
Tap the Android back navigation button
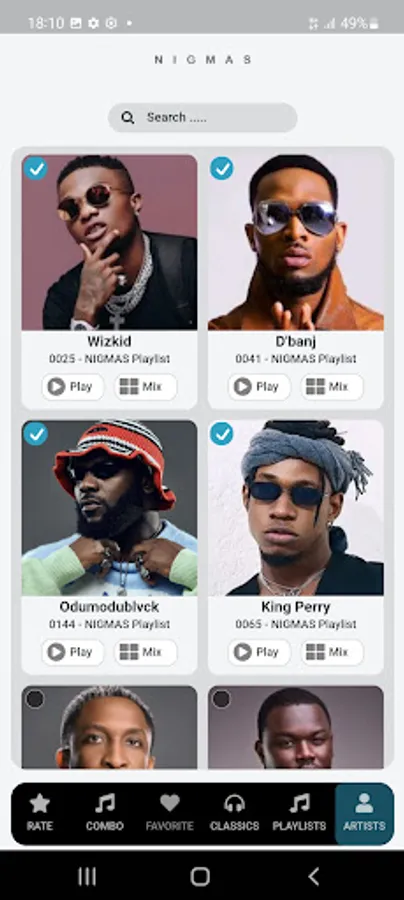(313, 876)
